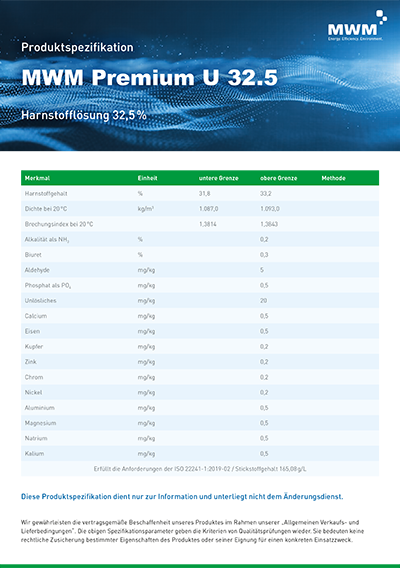Image resolution: width=400 pixels, height=568 pixels.
Task: Click the upper limit '0,2' for Kupfer
Action: [x=264, y=347]
